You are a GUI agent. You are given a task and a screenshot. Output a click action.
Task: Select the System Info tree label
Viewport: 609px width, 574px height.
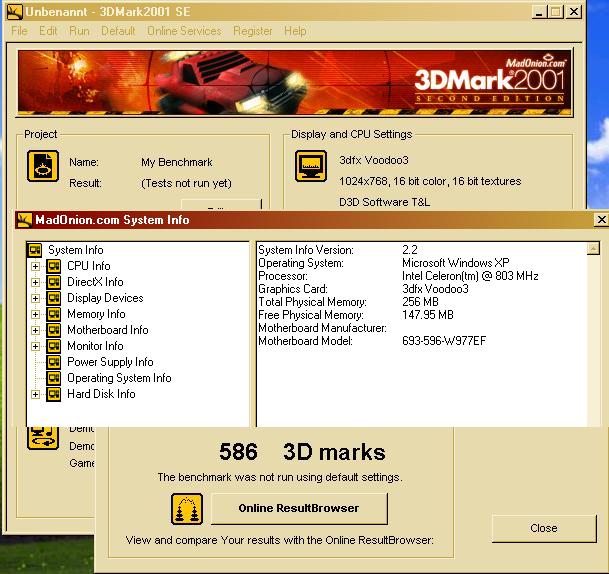point(76,250)
